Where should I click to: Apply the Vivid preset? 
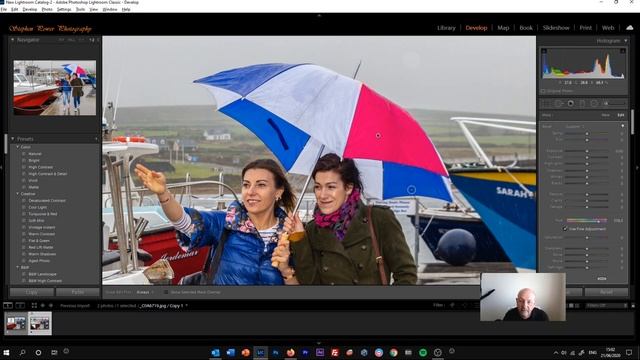pyautogui.click(x=33, y=180)
